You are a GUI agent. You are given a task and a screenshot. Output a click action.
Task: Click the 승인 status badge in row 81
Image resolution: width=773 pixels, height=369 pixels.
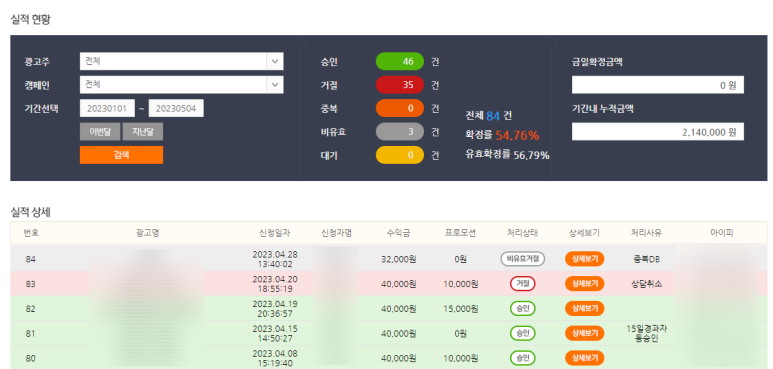point(523,333)
